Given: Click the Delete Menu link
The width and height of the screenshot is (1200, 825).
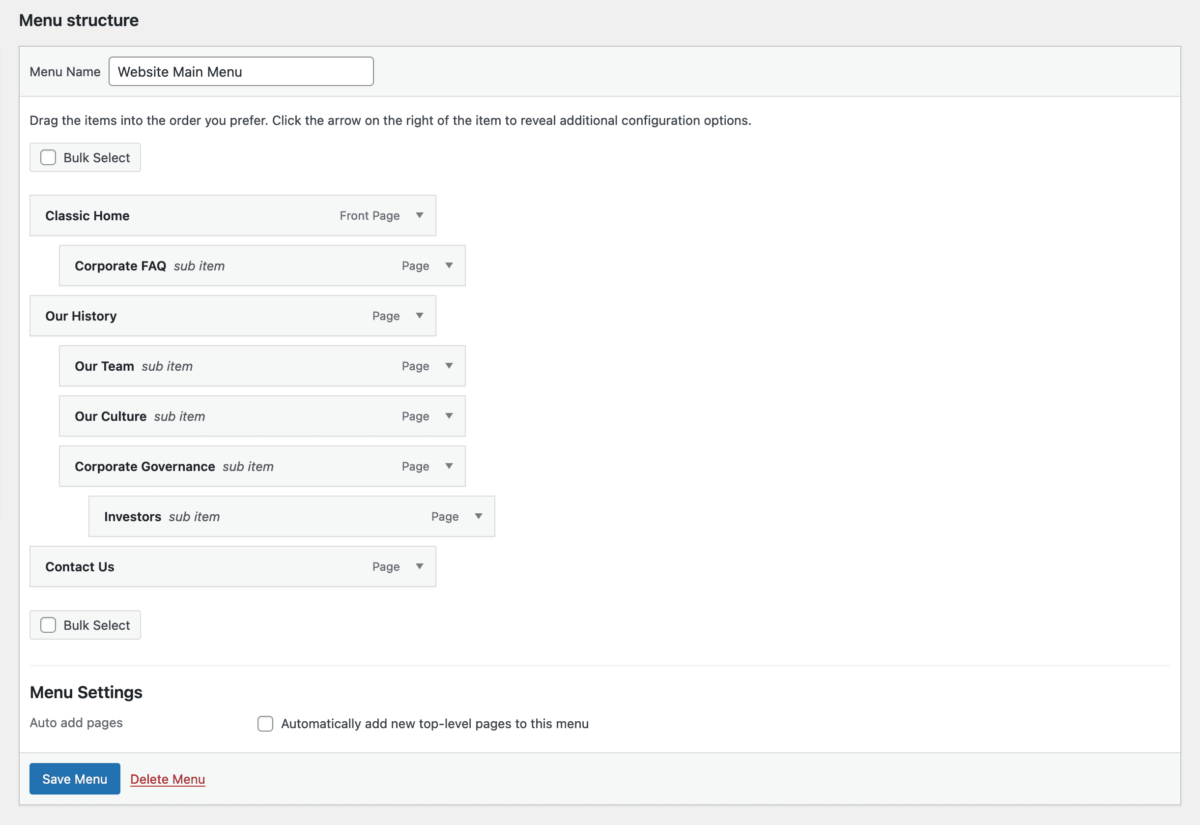Looking at the screenshot, I should pyautogui.click(x=167, y=778).
